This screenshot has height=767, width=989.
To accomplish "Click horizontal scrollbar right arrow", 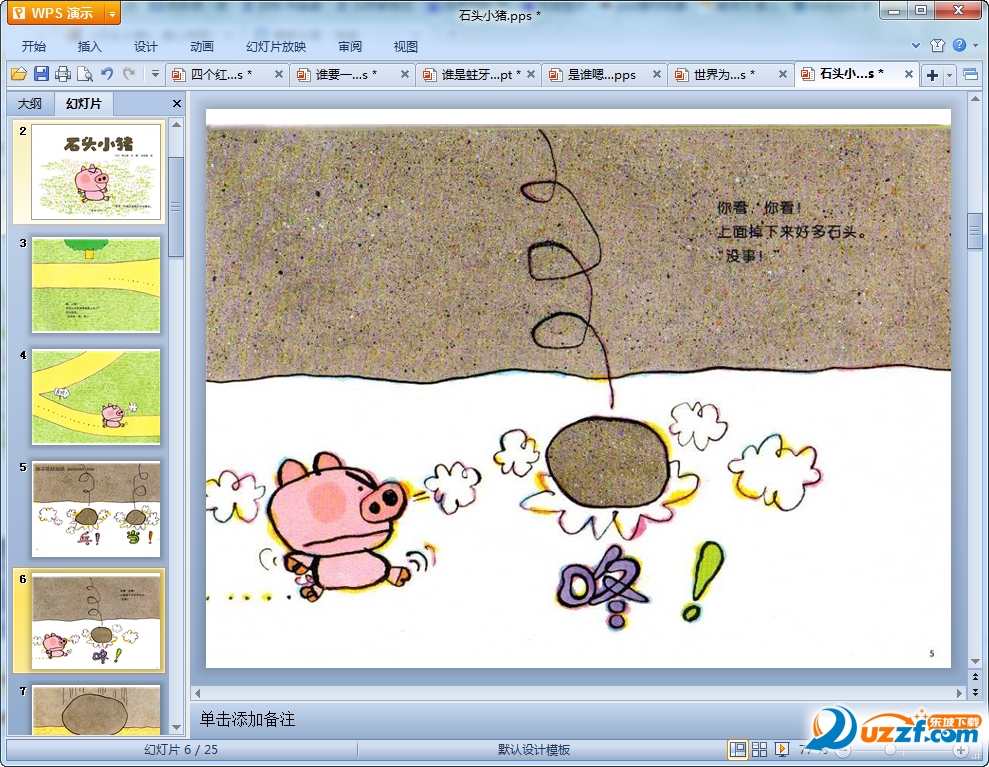I will (x=959, y=693).
